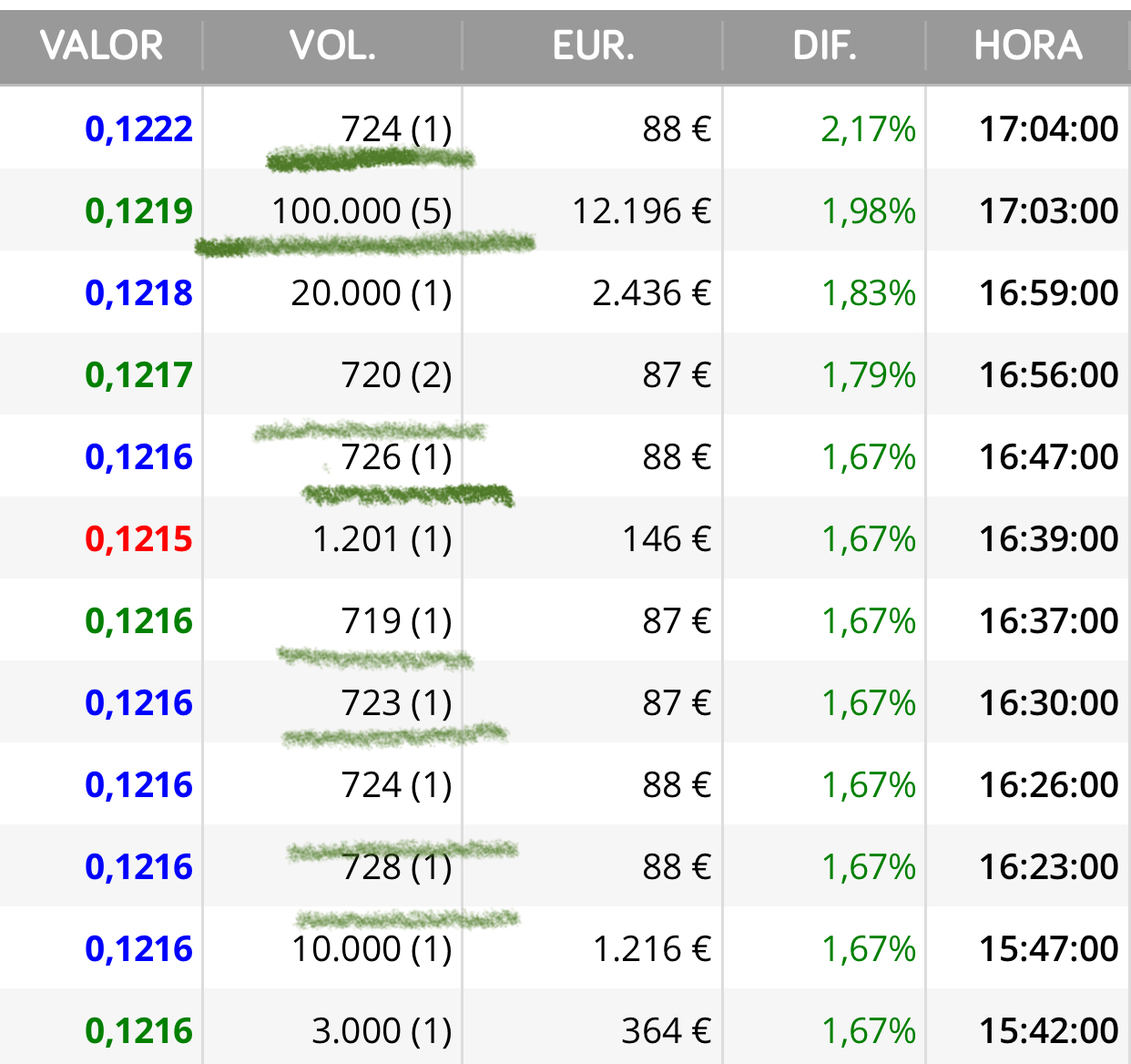
Task: Select the 2,17% difference cell
Action: [x=868, y=129]
